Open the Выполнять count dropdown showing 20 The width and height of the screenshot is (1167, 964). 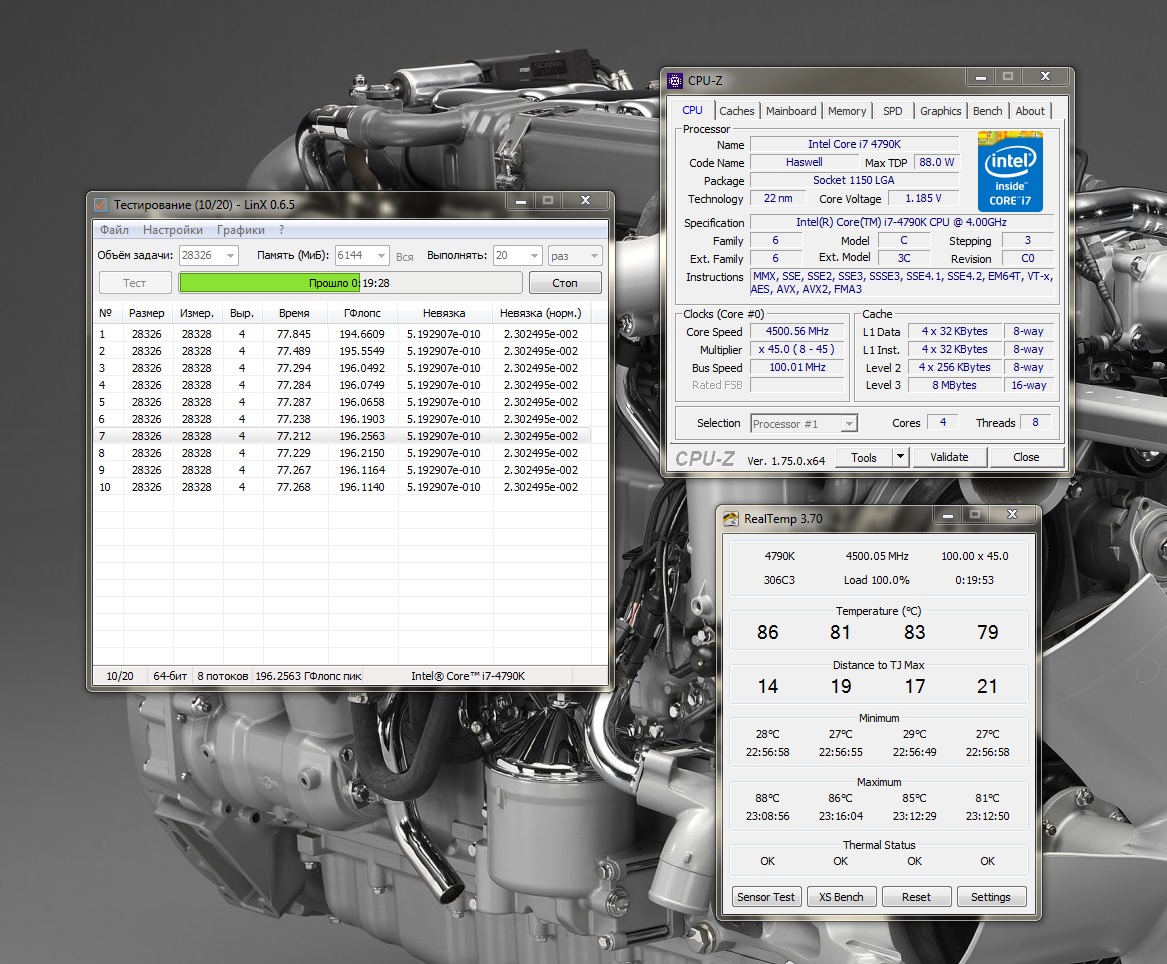(x=518, y=255)
